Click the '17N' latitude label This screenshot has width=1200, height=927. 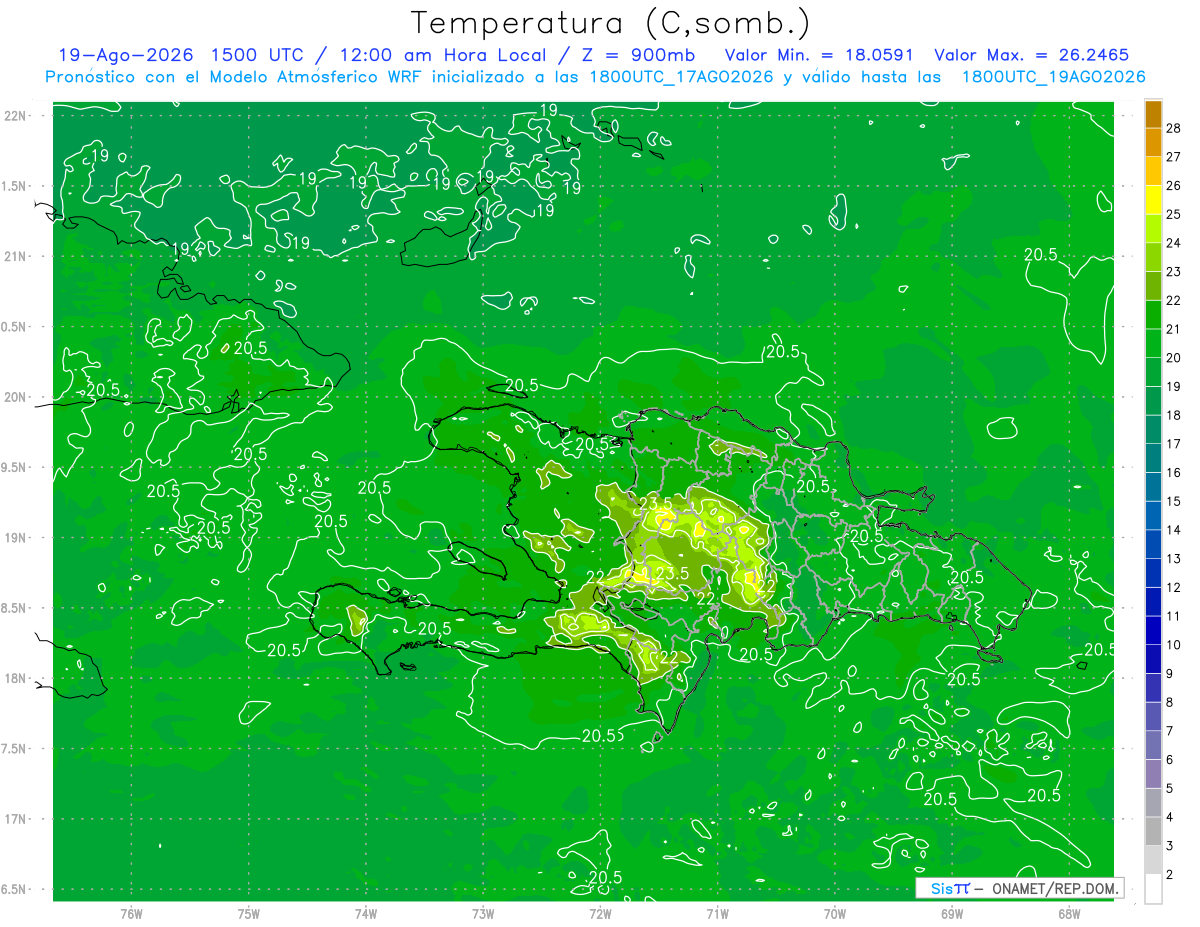16,819
